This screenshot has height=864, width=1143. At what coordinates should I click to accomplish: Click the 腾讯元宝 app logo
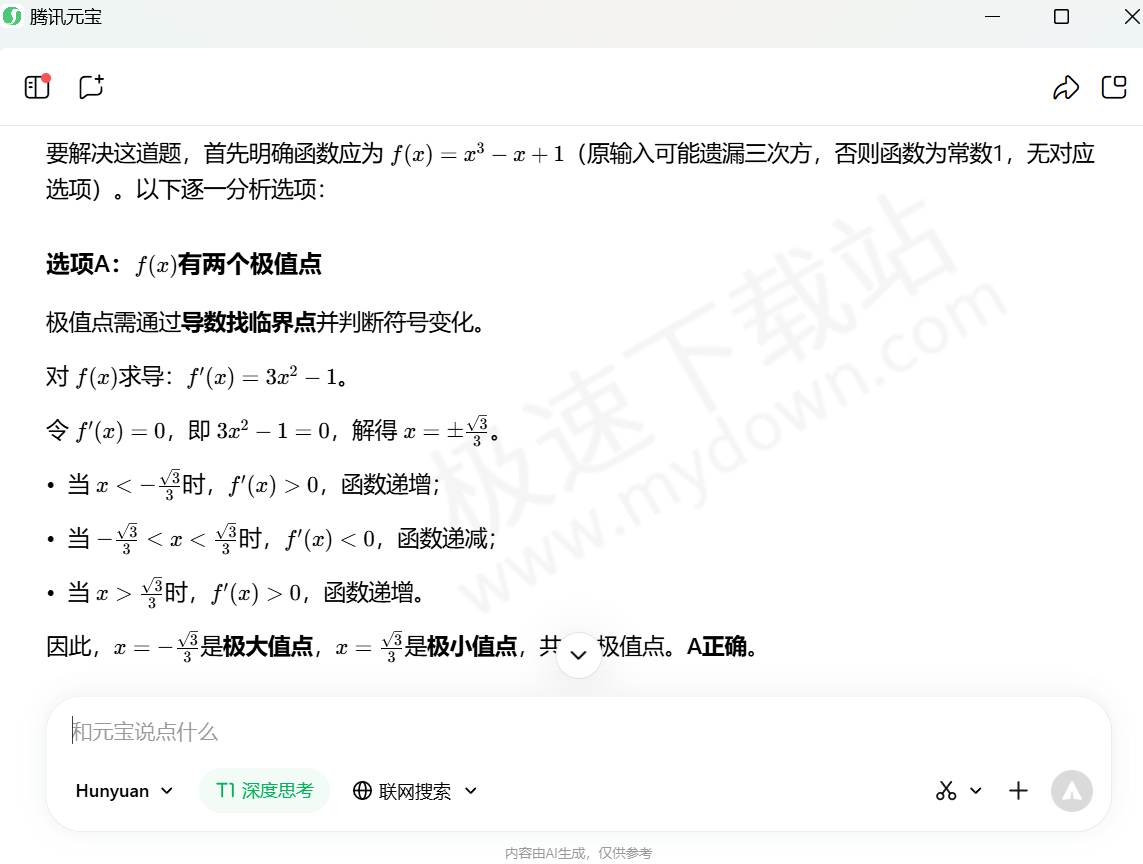click(x=13, y=16)
